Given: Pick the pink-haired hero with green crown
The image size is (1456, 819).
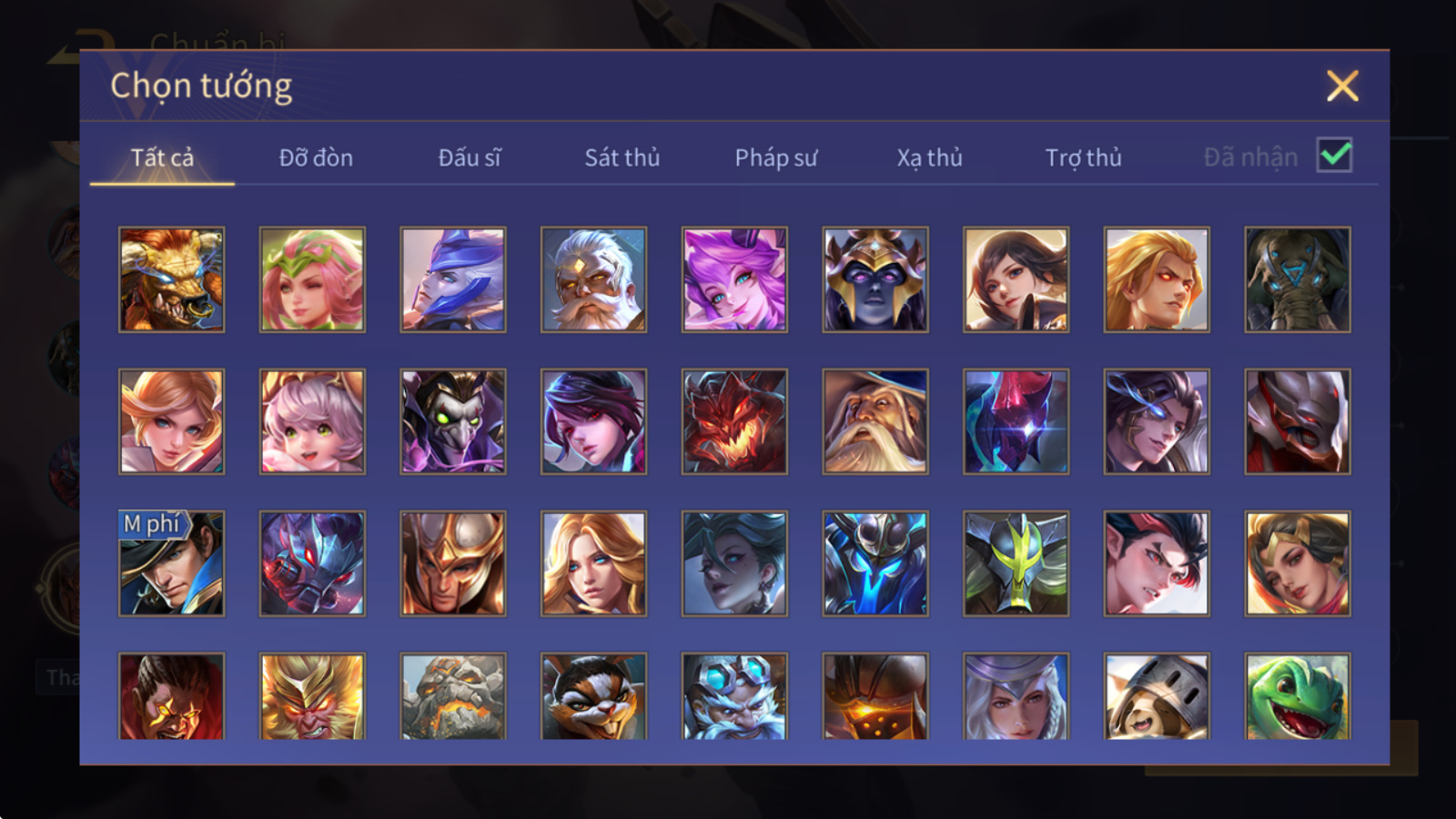Looking at the screenshot, I should pyautogui.click(x=312, y=279).
